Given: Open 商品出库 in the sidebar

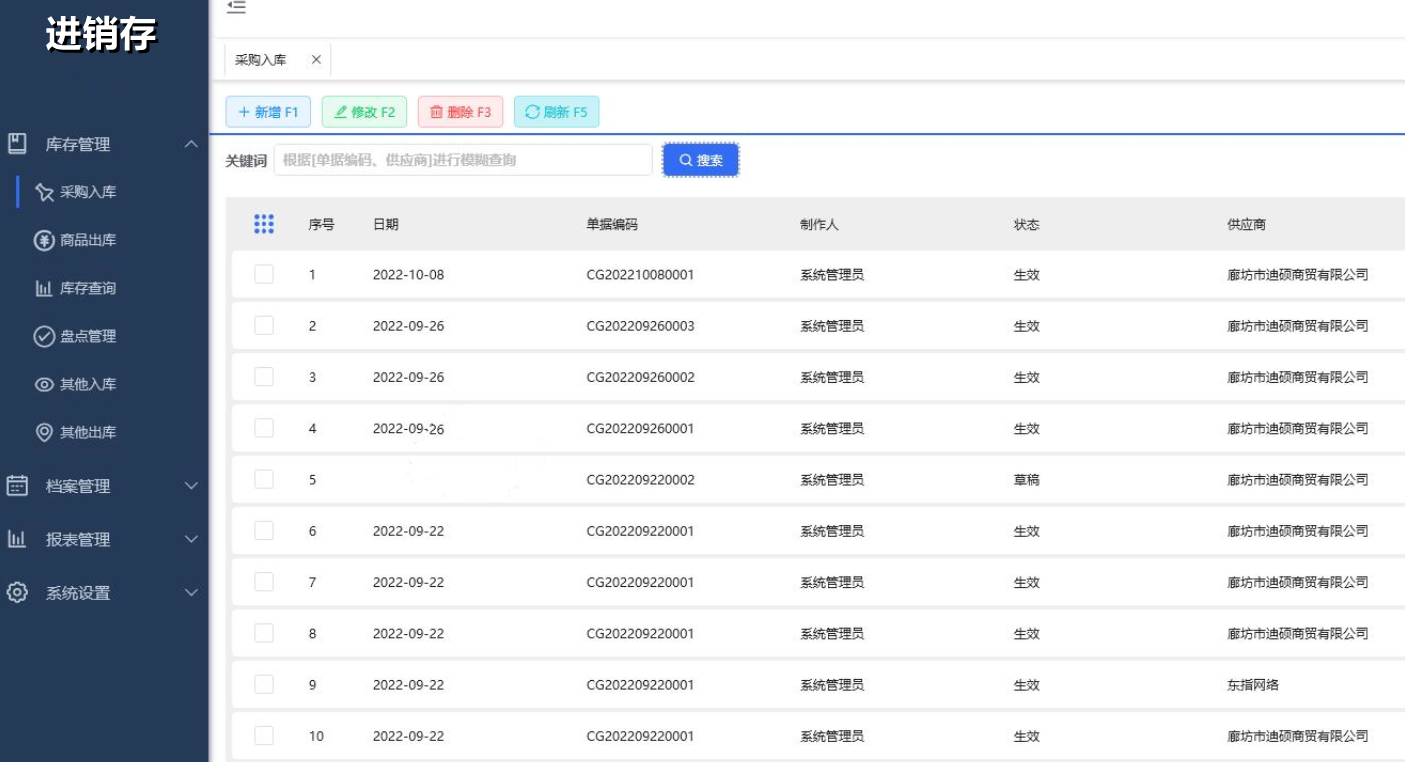Looking at the screenshot, I should click(x=88, y=240).
